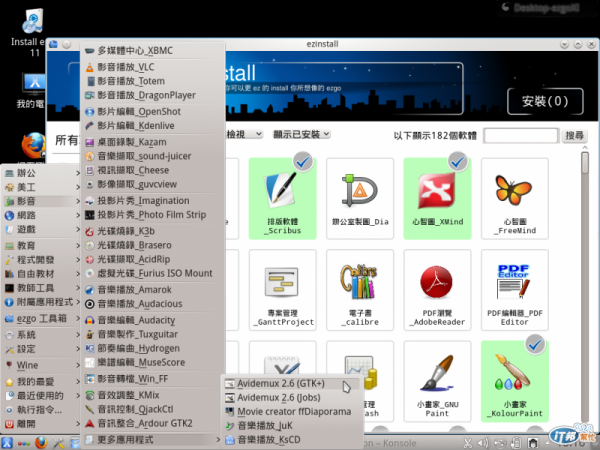The height and width of the screenshot is (450, 600).
Task: Open Firefox from the desktop icon
Action: [33, 145]
